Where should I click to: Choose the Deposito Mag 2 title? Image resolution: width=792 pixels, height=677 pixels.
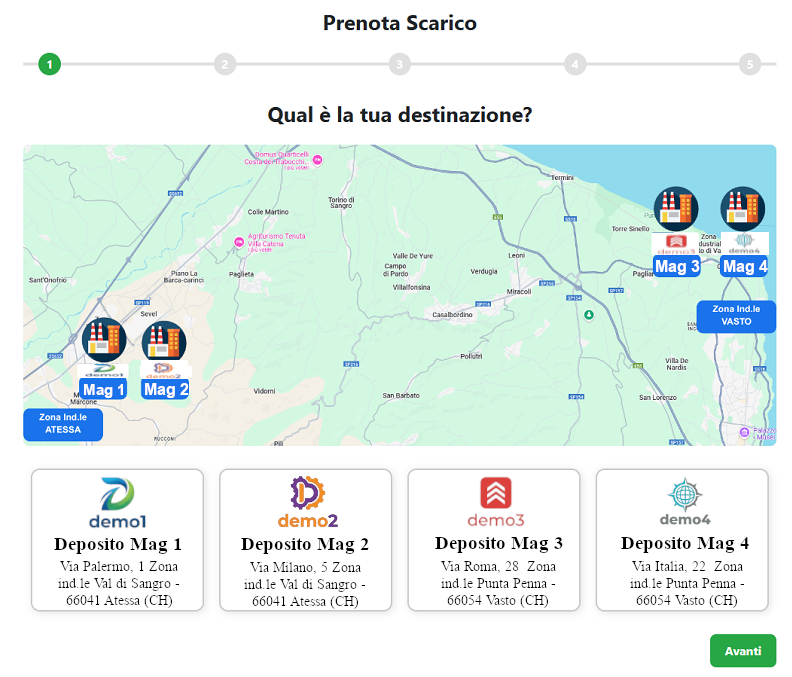(305, 544)
